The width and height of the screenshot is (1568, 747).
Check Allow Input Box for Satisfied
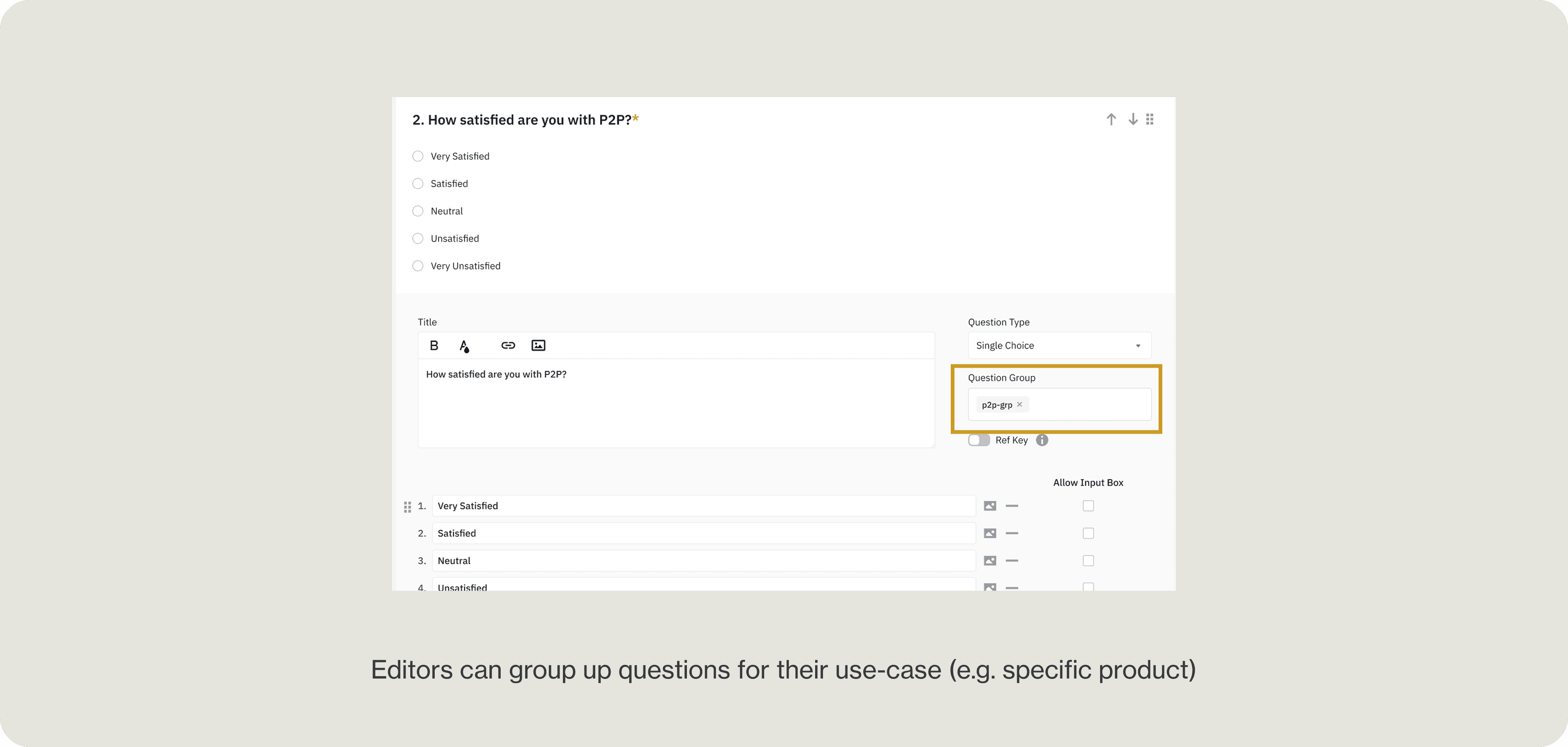(x=1088, y=533)
